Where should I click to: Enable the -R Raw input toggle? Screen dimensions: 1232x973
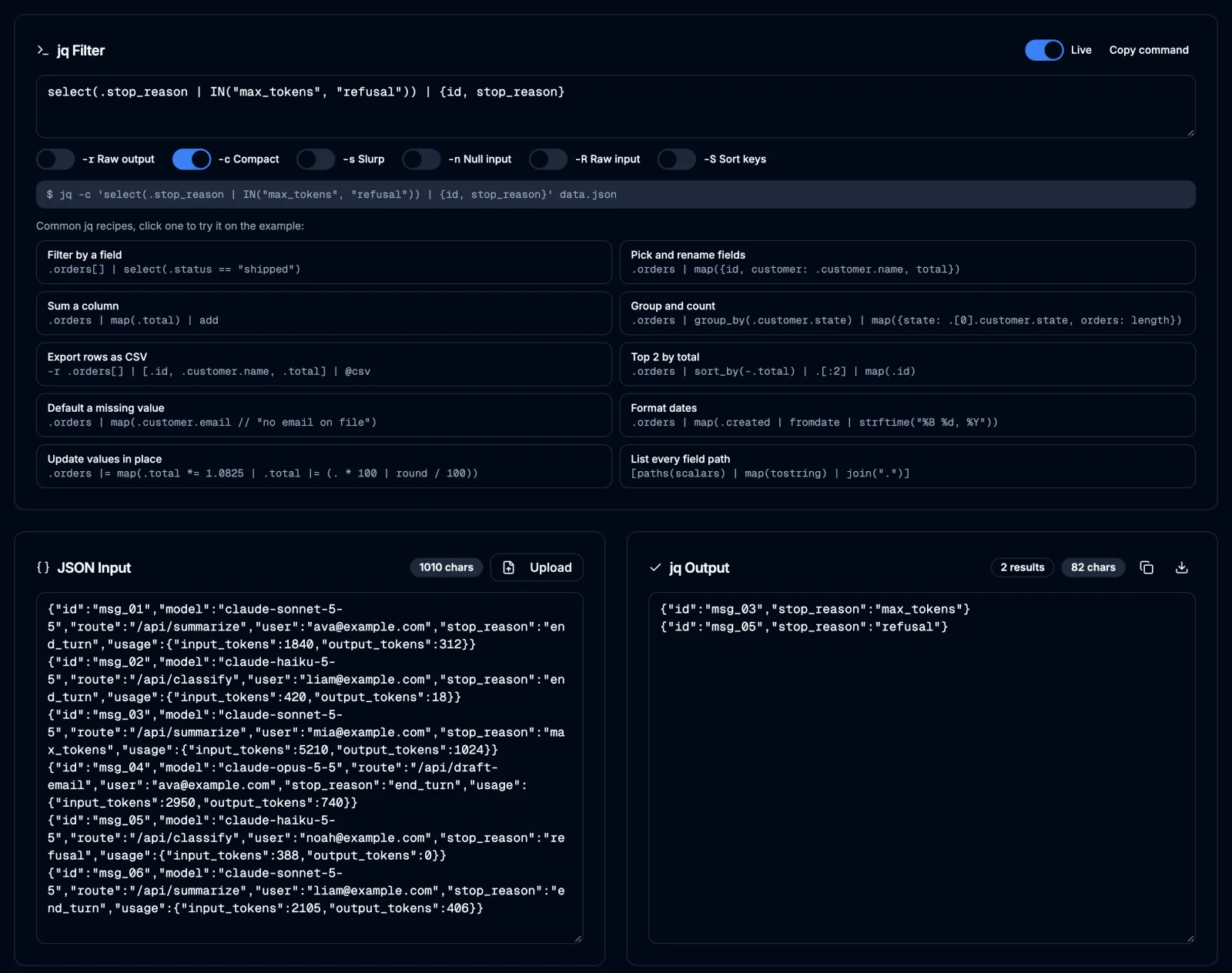(x=548, y=159)
